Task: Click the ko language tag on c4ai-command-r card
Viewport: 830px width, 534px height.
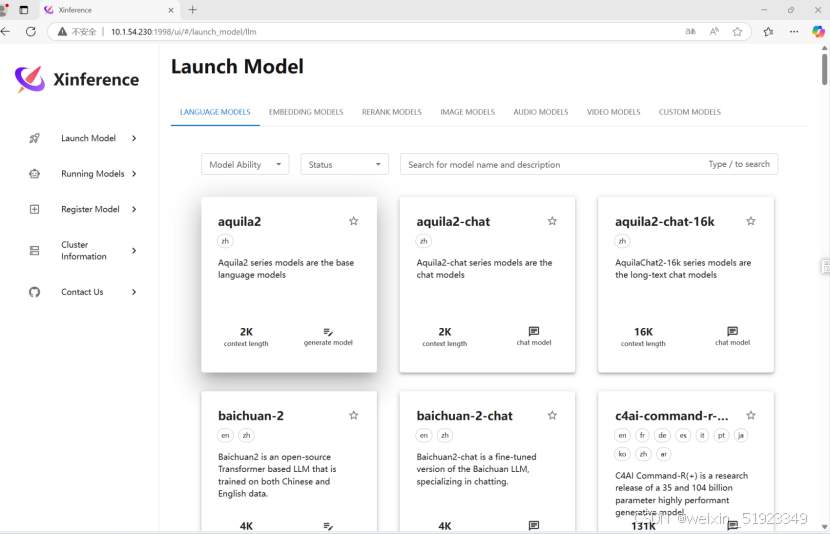Action: 622,454
